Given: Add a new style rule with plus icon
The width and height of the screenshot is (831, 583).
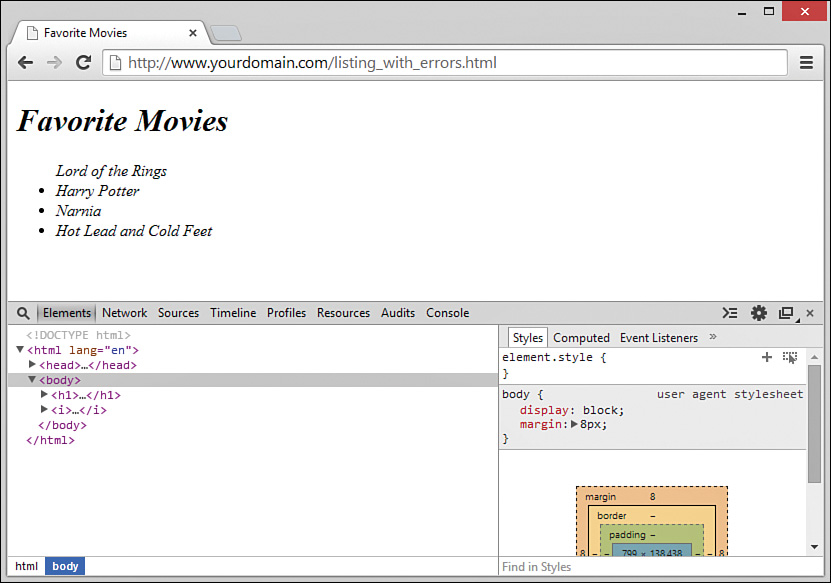Looking at the screenshot, I should coord(766,356).
